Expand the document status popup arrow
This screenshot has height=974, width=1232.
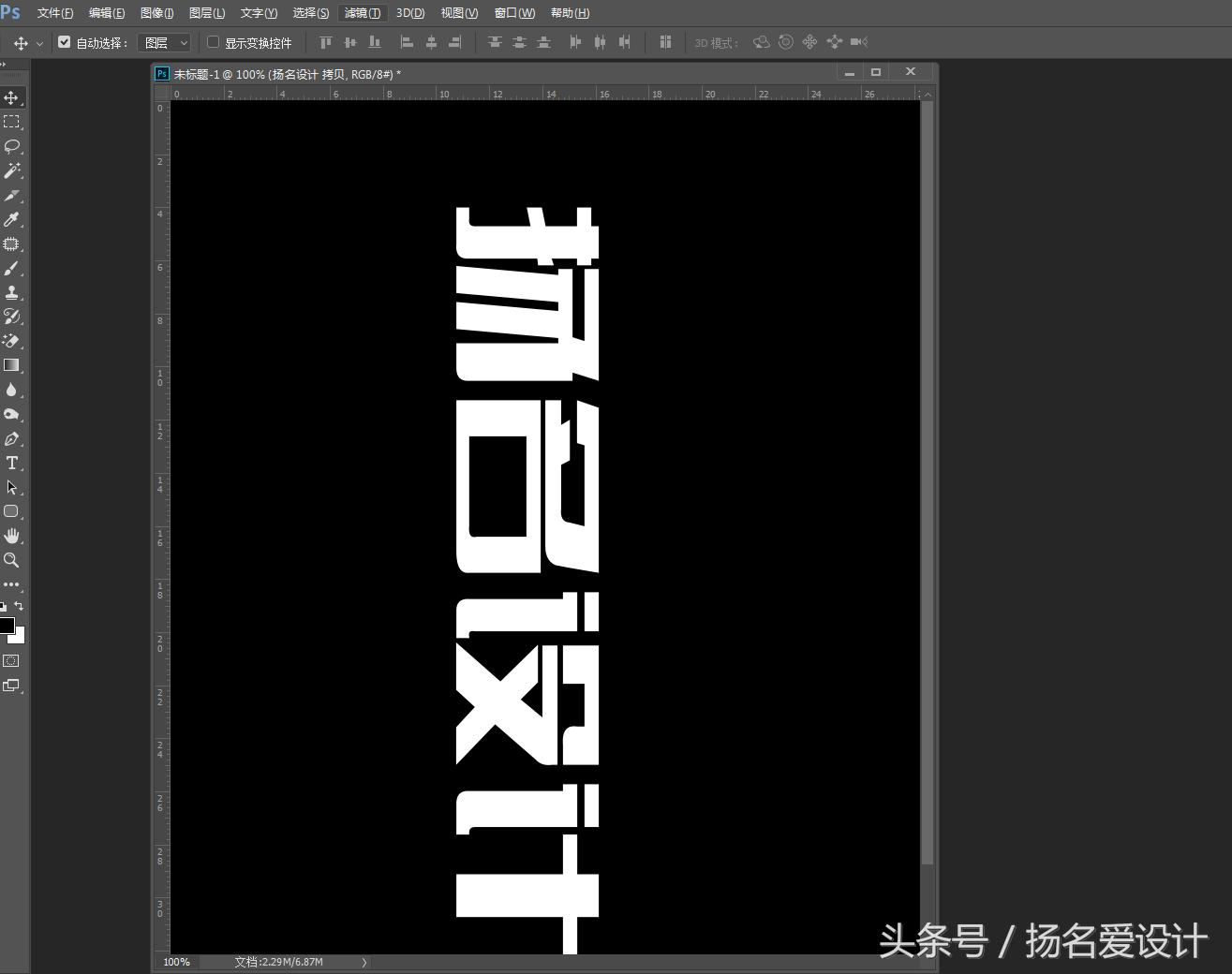click(x=364, y=962)
